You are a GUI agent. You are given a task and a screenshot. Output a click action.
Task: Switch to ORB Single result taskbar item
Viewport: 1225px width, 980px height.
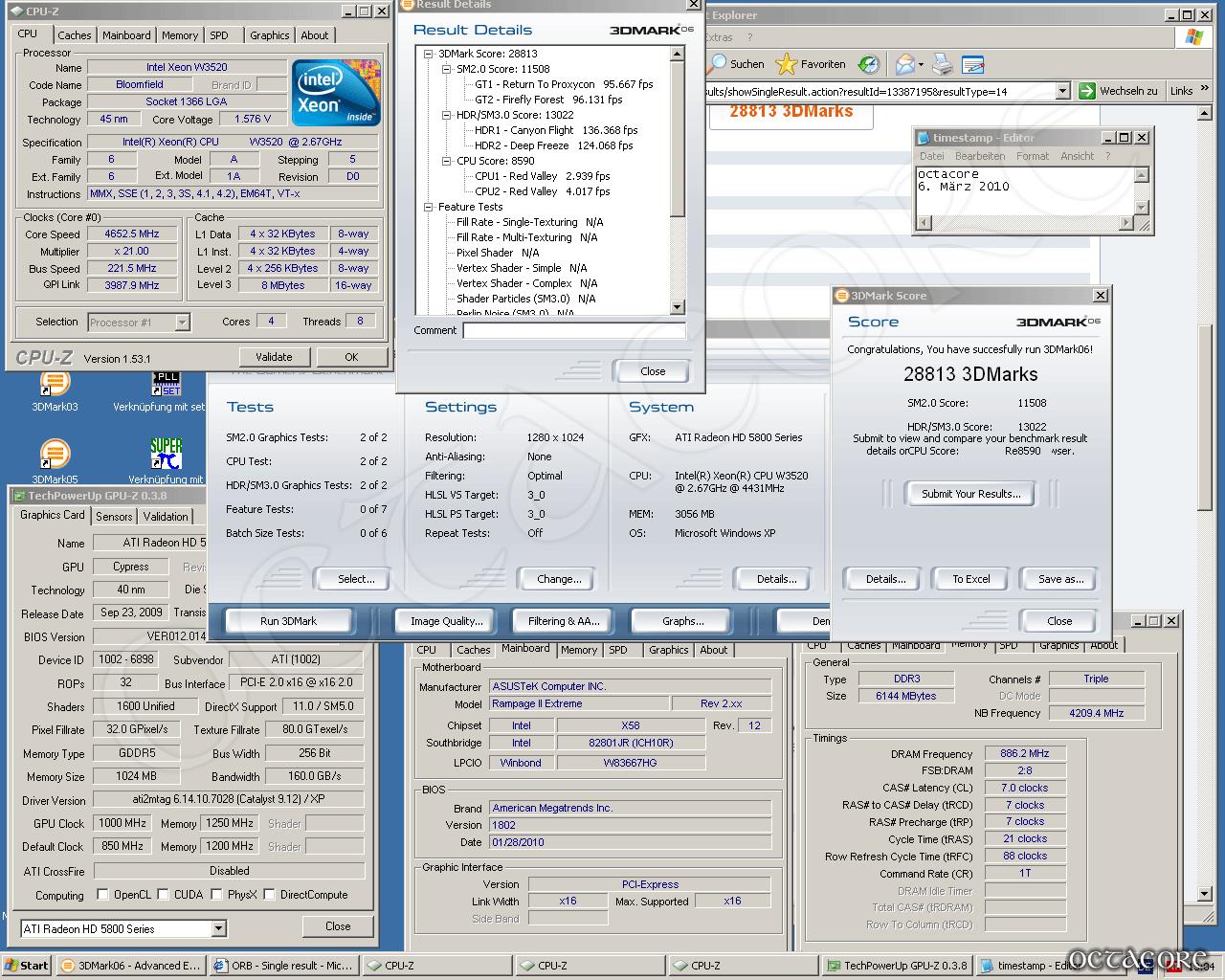(284, 966)
